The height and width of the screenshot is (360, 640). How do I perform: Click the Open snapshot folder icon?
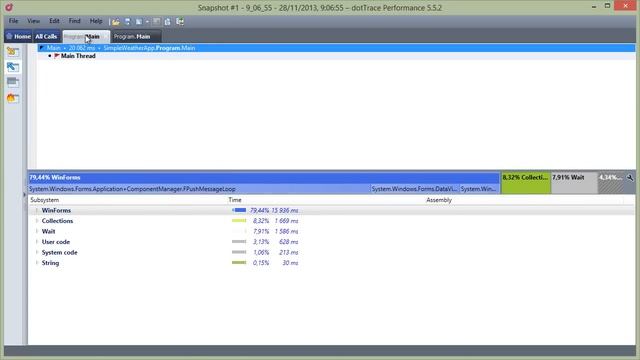(x=116, y=22)
